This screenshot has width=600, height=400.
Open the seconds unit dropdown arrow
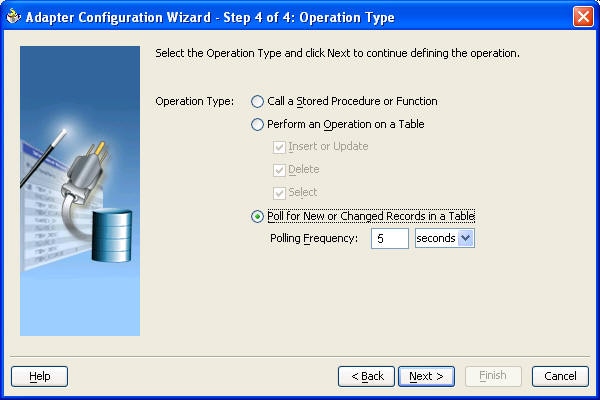tap(465, 238)
